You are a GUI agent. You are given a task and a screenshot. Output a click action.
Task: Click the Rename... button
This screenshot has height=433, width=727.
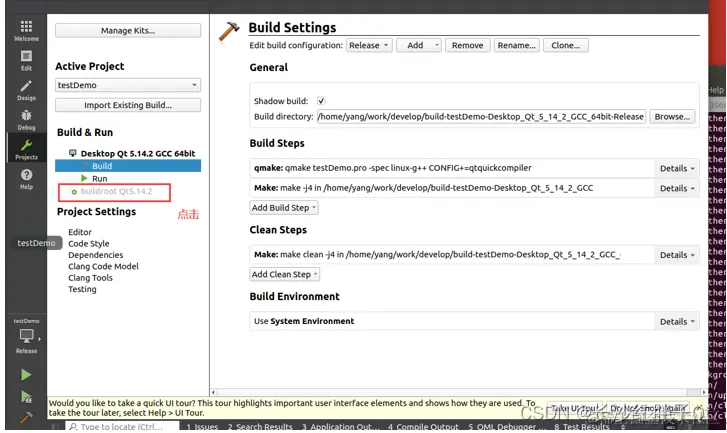(x=517, y=45)
